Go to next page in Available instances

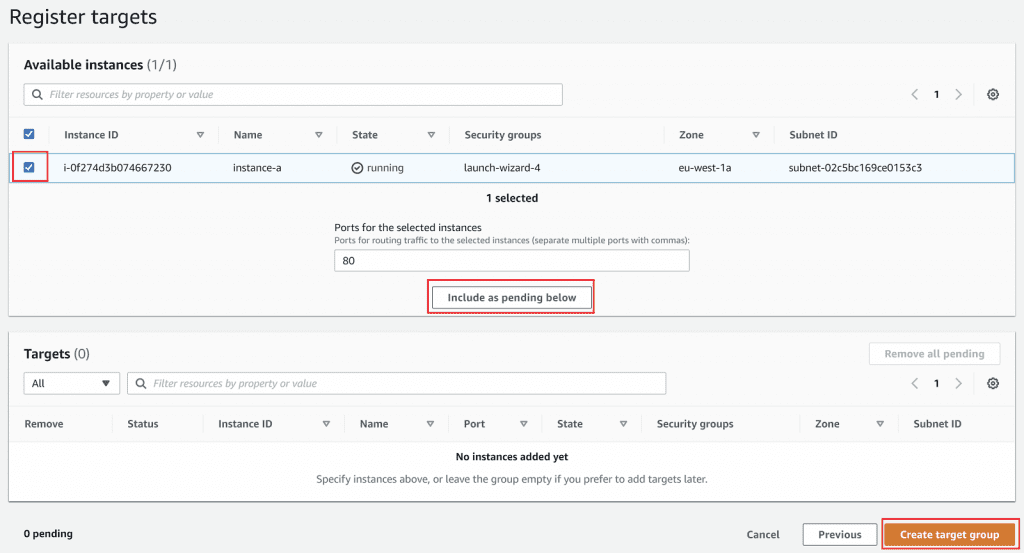coord(958,94)
